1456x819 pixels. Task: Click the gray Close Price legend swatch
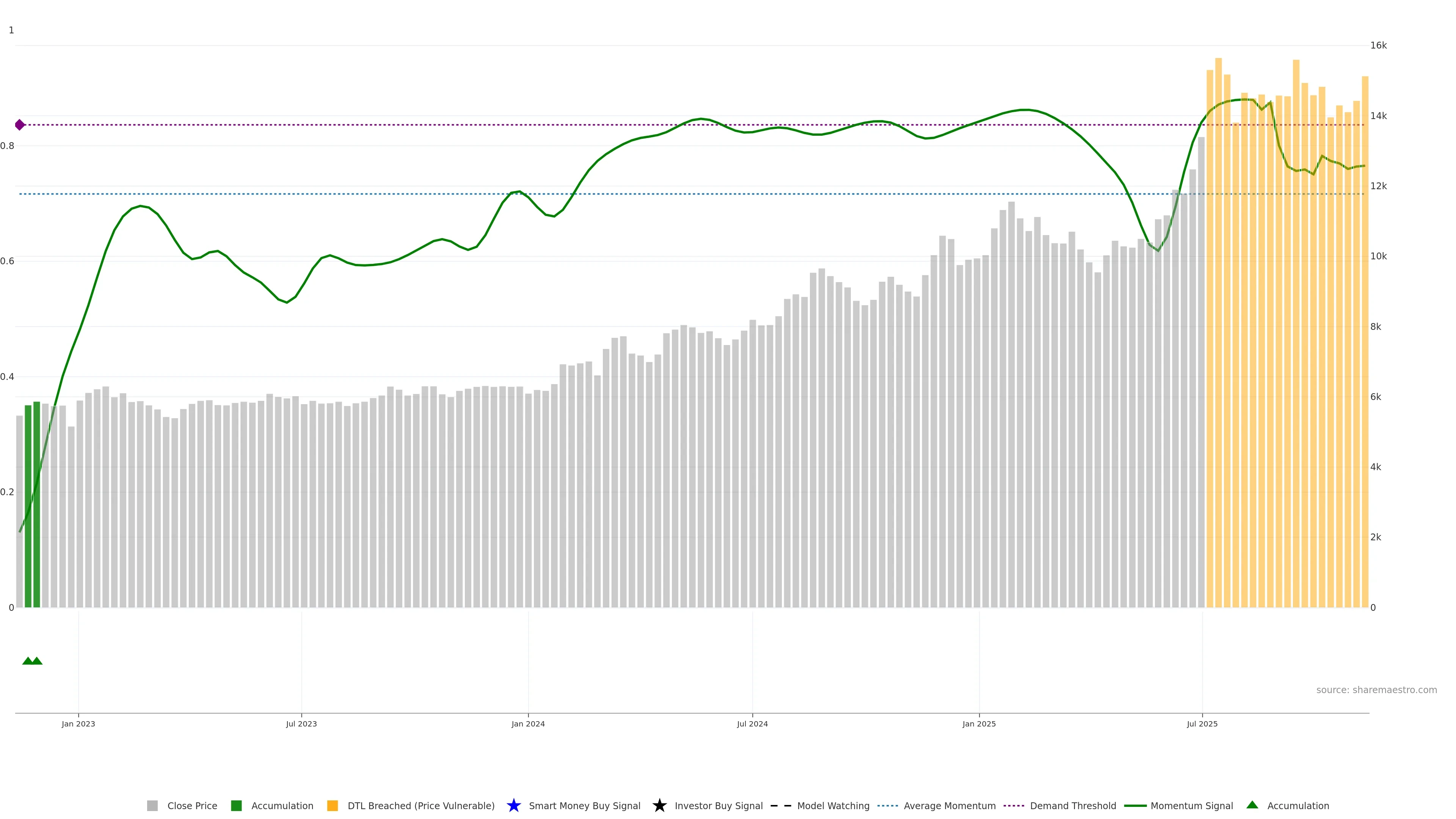click(152, 805)
